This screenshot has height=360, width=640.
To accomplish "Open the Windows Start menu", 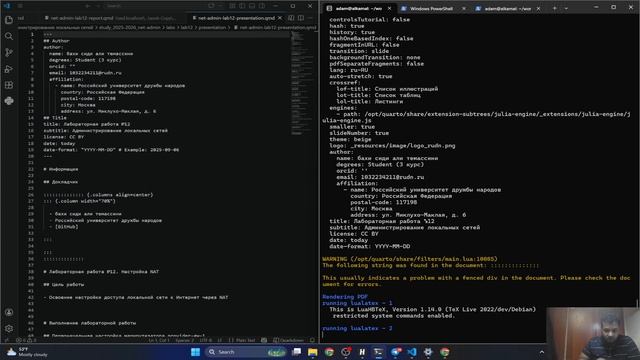I will coord(196,352).
